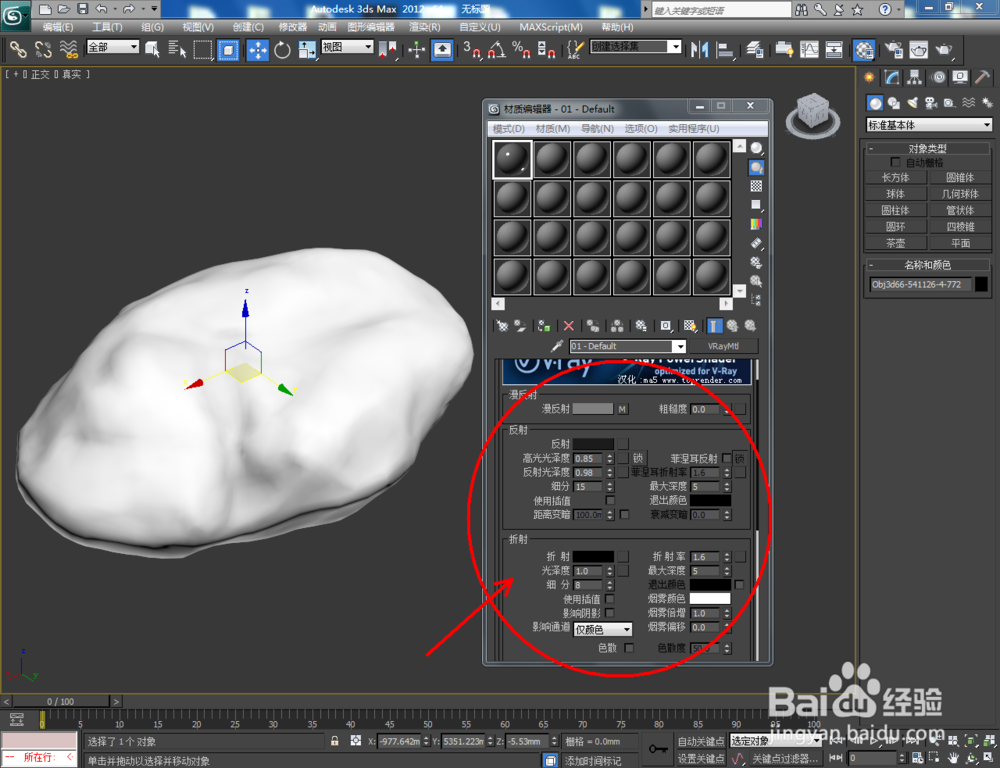
Task: Toggle Show Shaded Material in Viewport
Action: [x=689, y=326]
